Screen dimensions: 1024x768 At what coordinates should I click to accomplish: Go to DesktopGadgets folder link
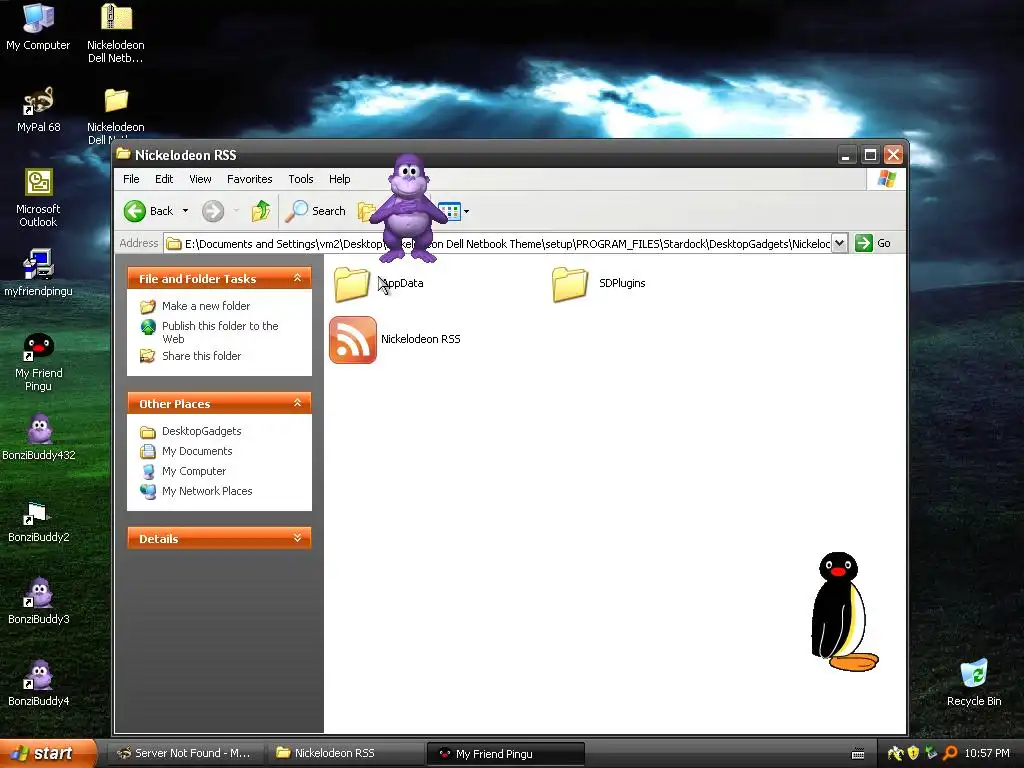tap(201, 431)
